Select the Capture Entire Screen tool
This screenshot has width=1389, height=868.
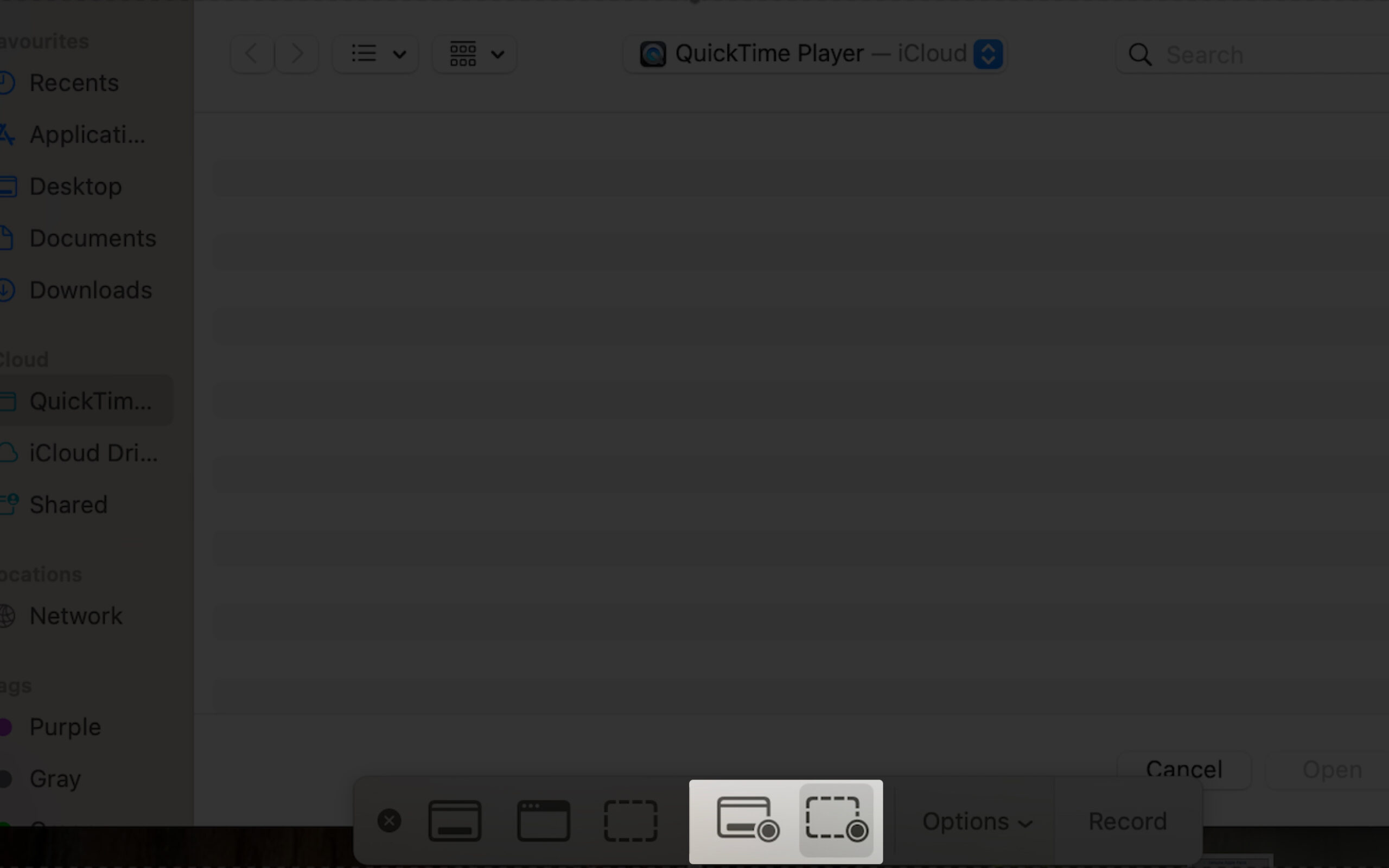[454, 820]
